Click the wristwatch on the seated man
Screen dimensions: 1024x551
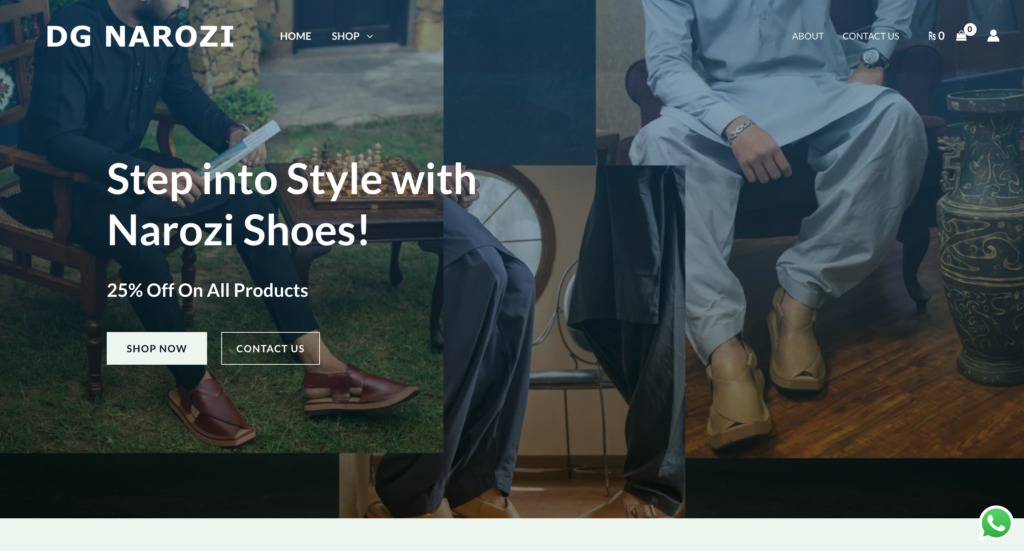pyautogui.click(x=874, y=59)
